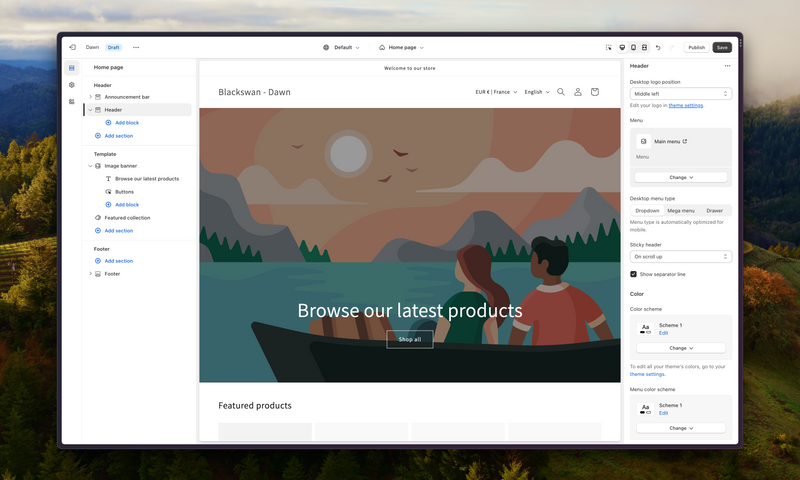Click the exit editor back icon

[72, 47]
